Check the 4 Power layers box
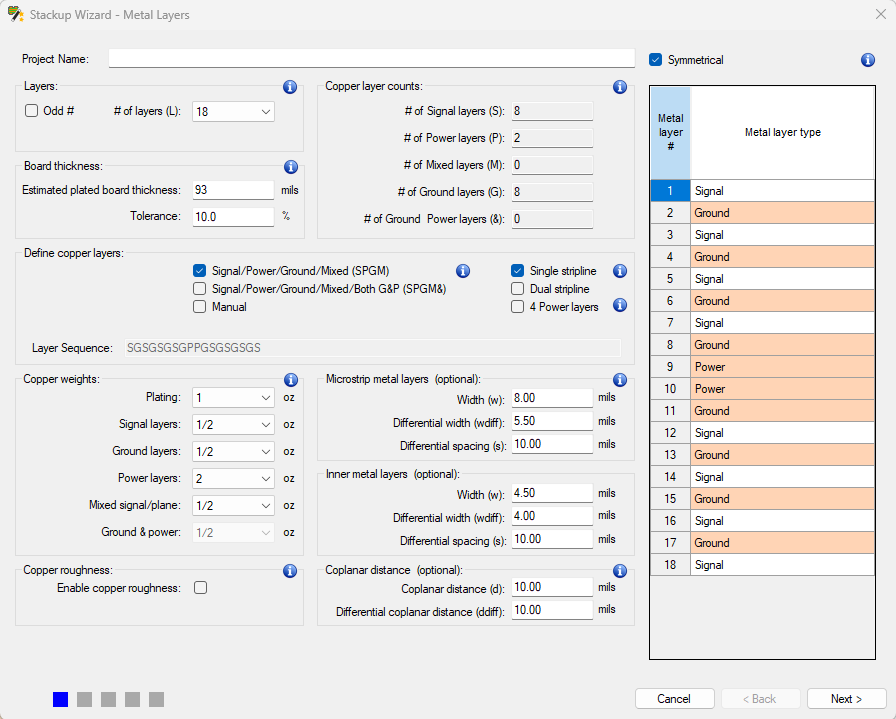The height and width of the screenshot is (719, 896). (x=517, y=307)
